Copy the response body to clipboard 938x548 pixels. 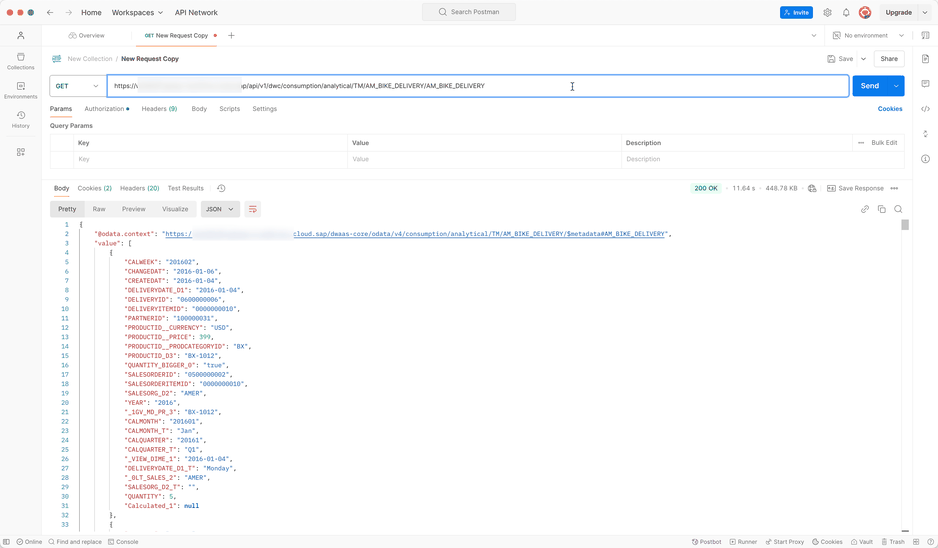(x=881, y=209)
